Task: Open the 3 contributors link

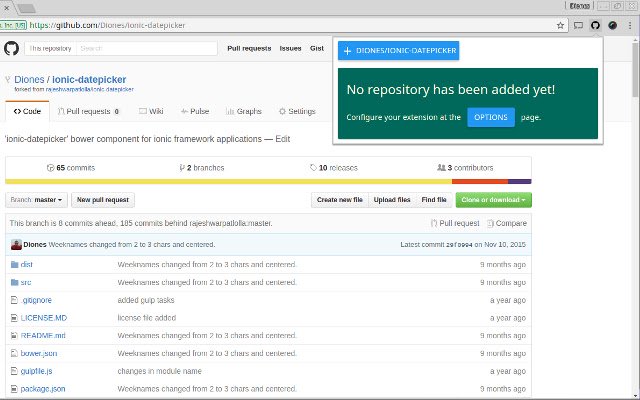Action: coord(465,168)
